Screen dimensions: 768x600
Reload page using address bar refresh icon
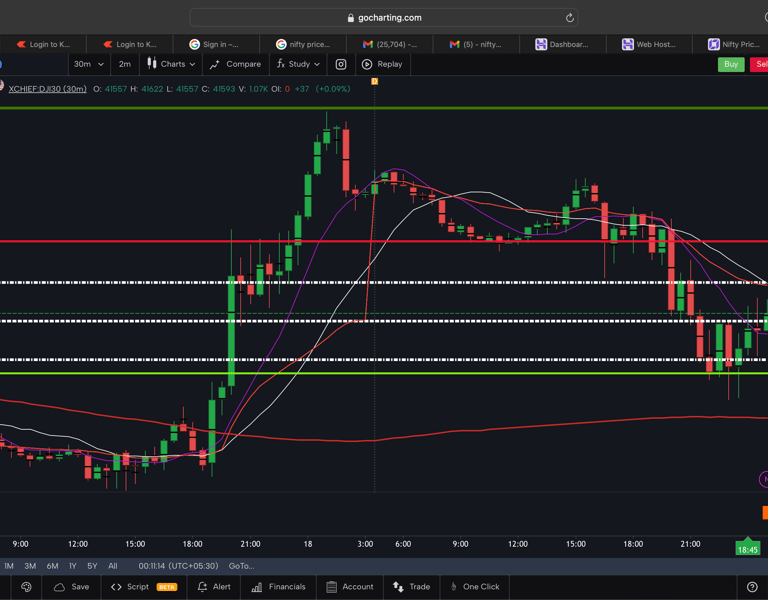pyautogui.click(x=569, y=18)
